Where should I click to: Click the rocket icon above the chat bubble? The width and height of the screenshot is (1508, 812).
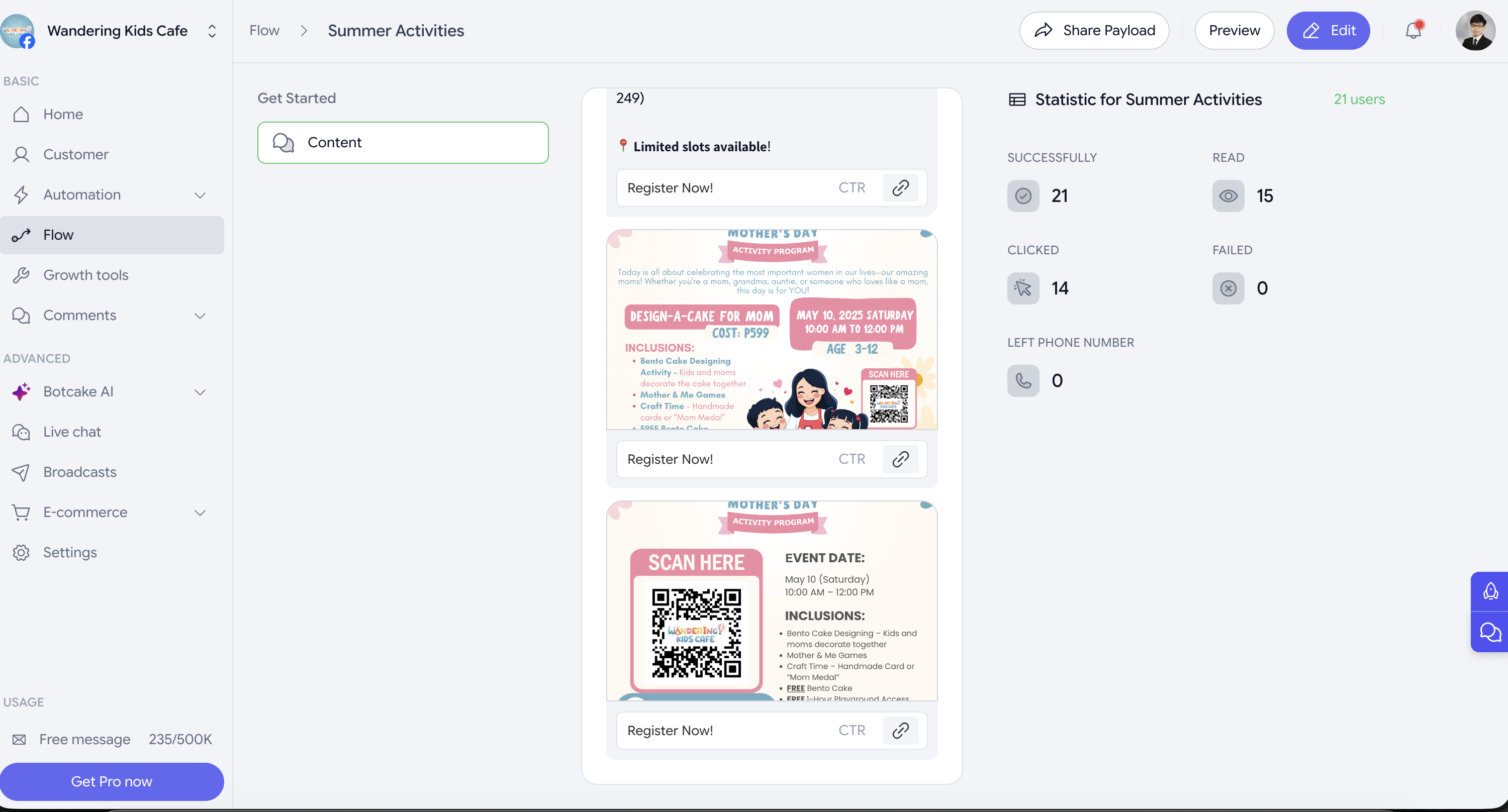pyautogui.click(x=1490, y=591)
